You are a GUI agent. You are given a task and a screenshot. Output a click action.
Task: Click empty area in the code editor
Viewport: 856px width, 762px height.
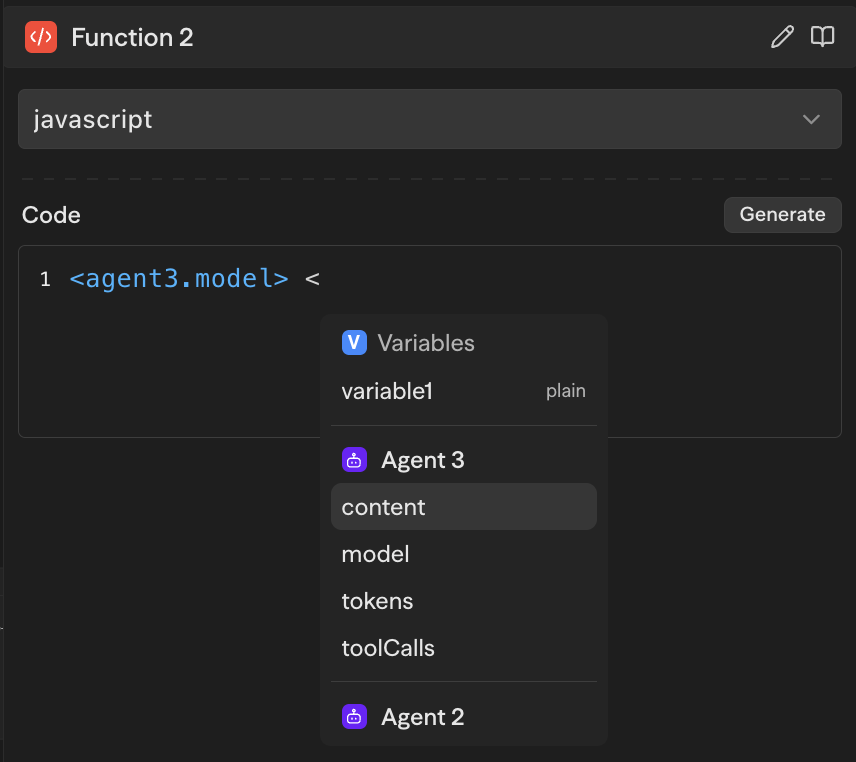click(x=160, y=380)
